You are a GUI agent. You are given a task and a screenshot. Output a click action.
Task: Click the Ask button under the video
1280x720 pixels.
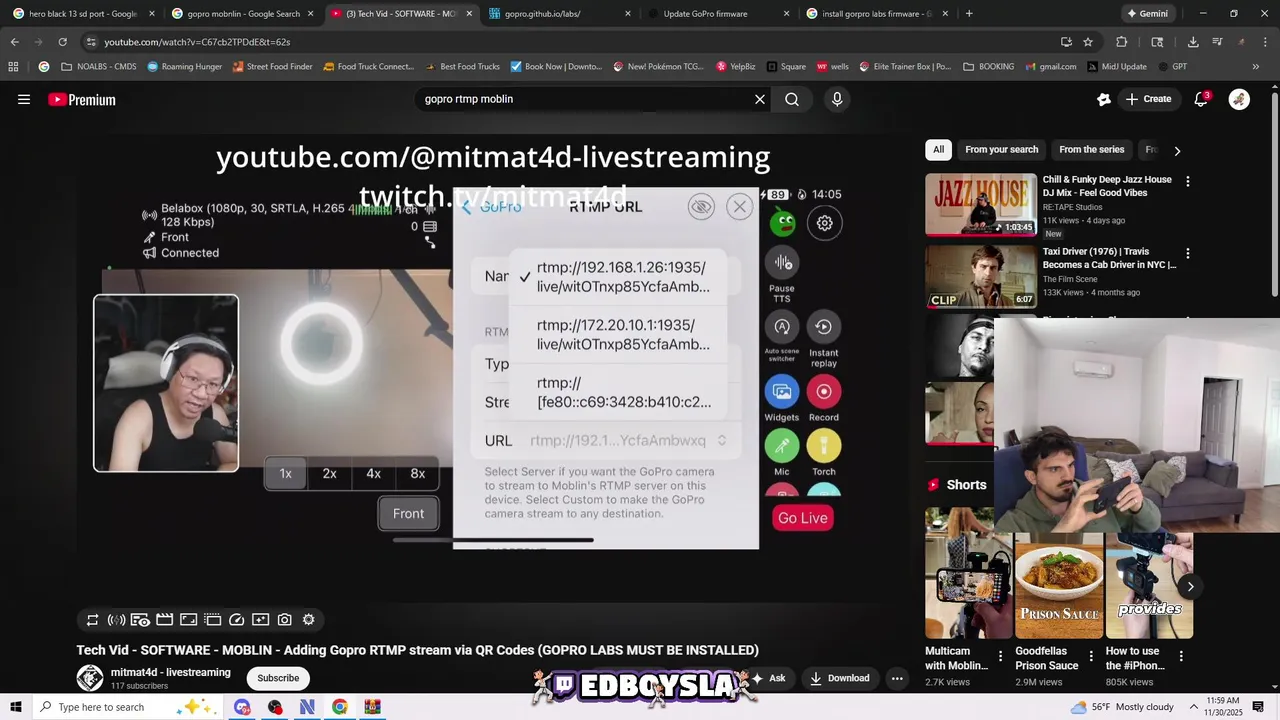point(768,678)
